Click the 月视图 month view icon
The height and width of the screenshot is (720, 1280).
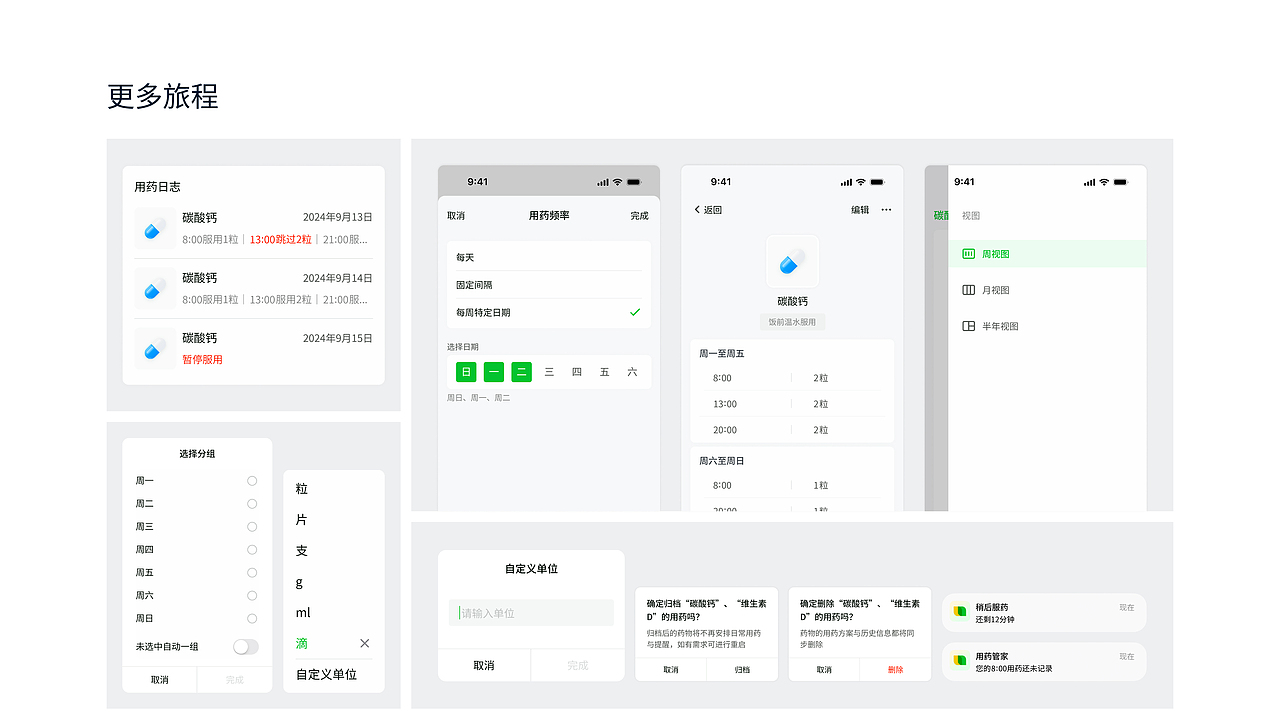pos(968,290)
